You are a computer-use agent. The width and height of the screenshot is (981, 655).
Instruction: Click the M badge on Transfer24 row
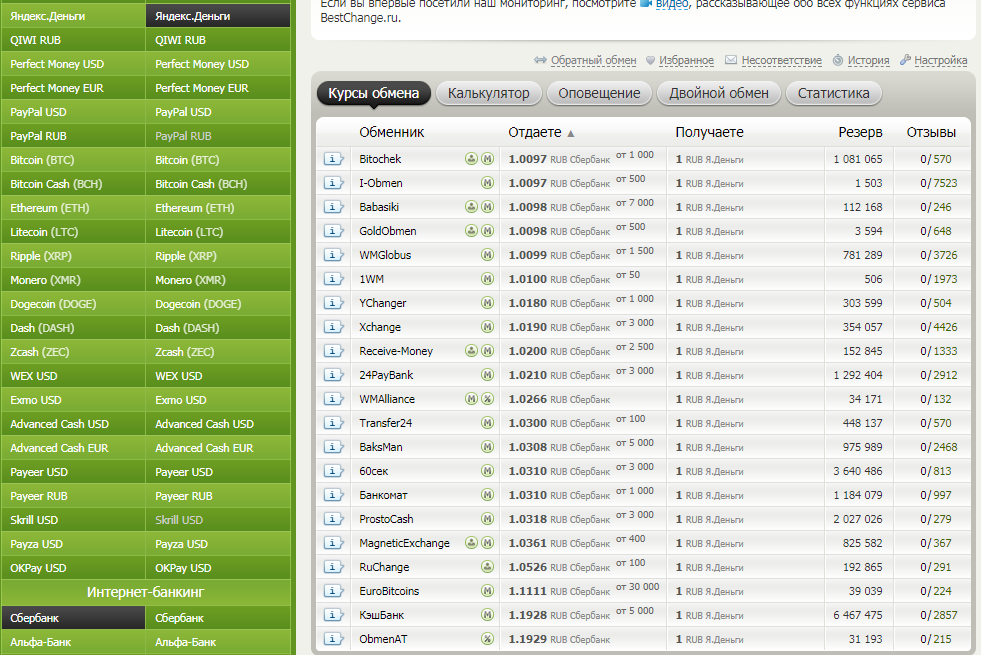[487, 423]
